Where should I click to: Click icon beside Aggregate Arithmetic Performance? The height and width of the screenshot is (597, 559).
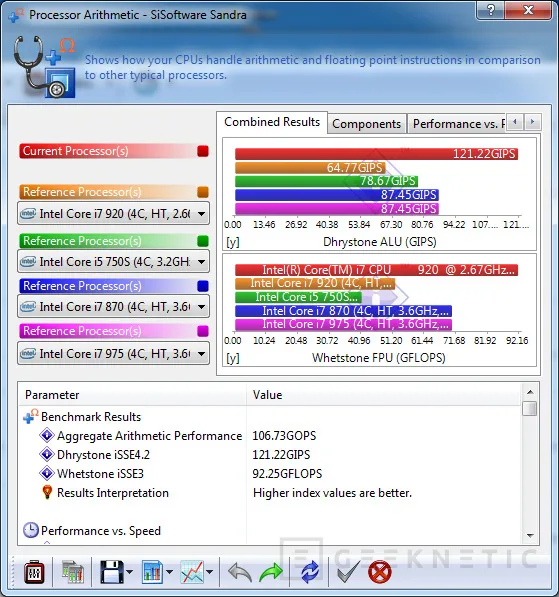coord(46,435)
